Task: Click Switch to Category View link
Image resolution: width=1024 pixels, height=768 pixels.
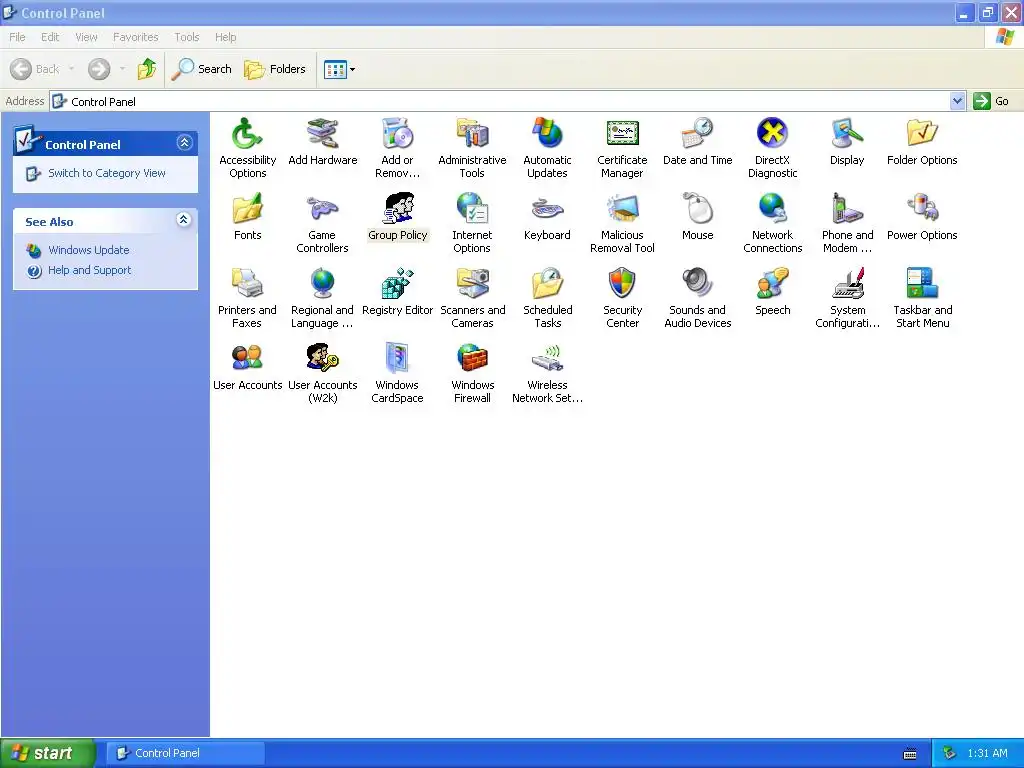Action: [107, 173]
